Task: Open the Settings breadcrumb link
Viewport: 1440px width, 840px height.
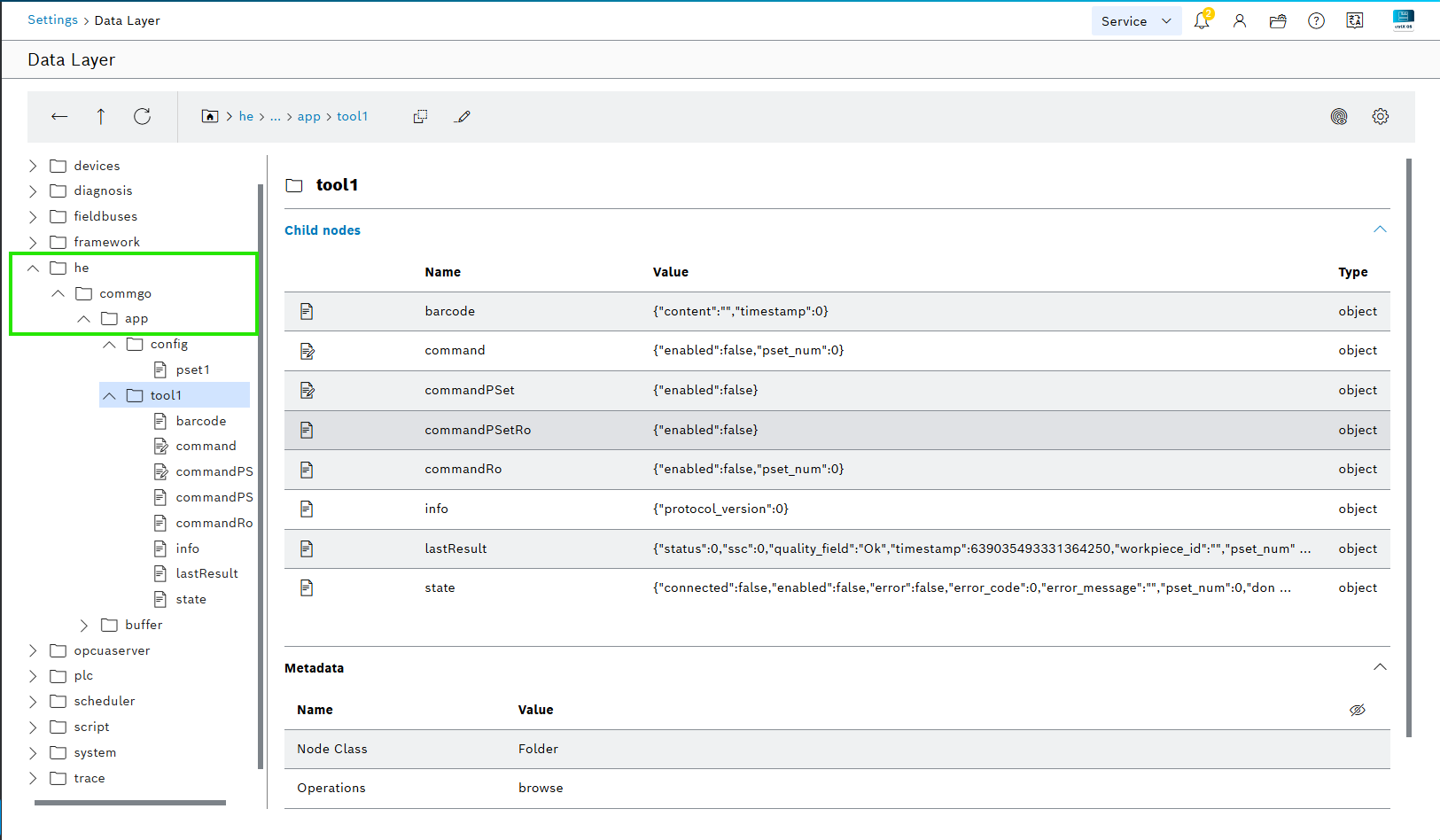Action: point(52,19)
